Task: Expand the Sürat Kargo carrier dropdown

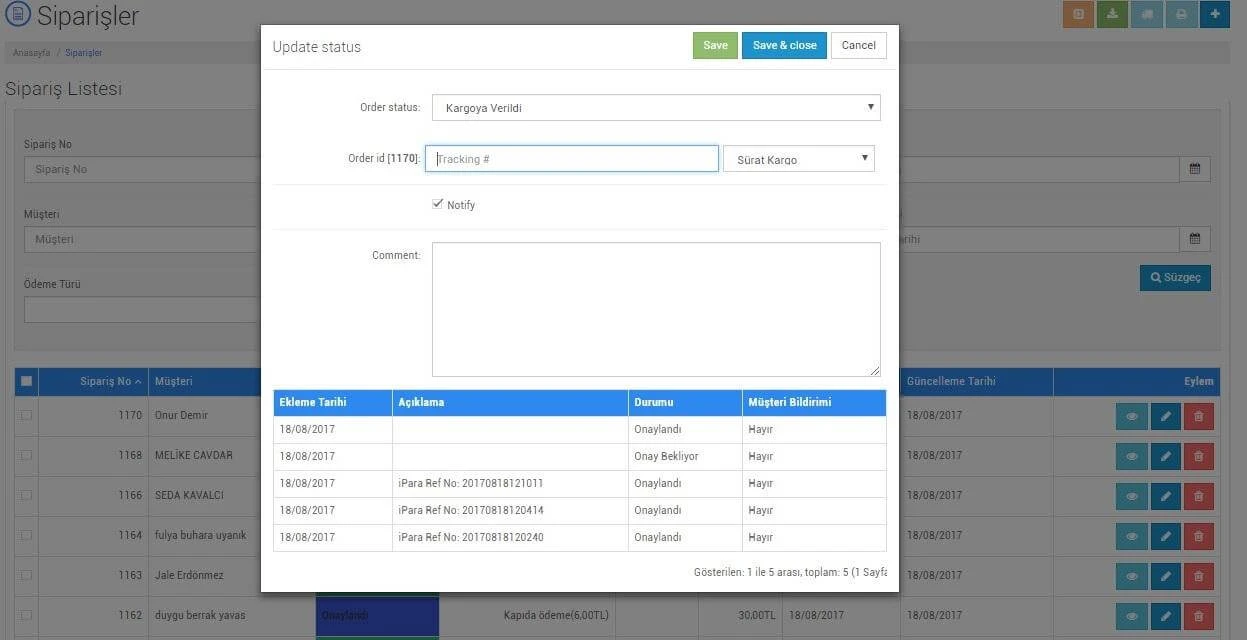Action: (x=798, y=159)
